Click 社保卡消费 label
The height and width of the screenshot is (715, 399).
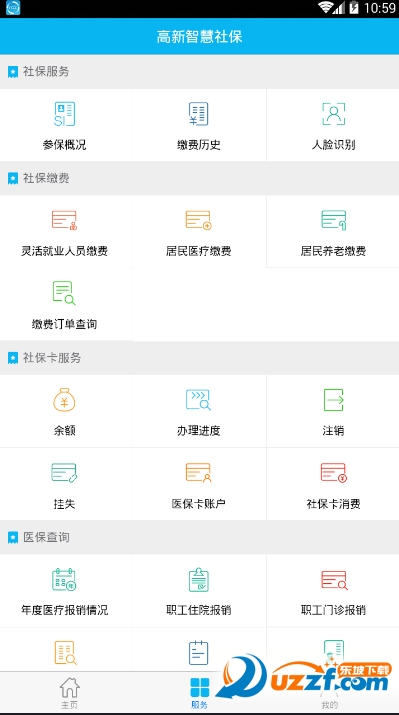333,504
